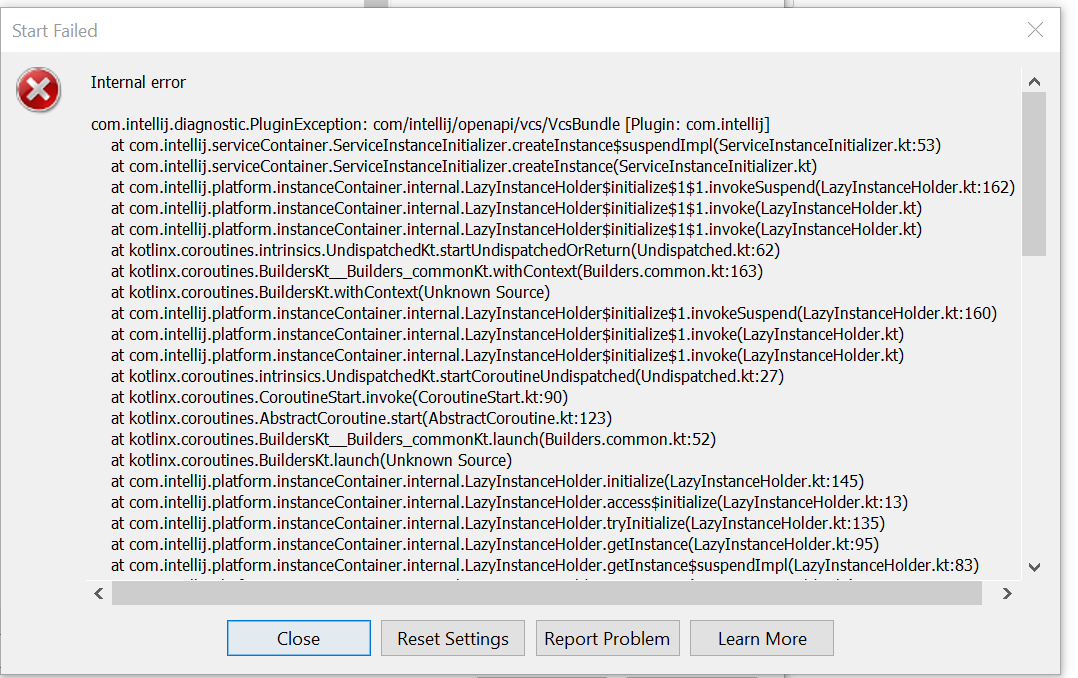Click the access$initialize LazyInstanceHolder.kt:13 line
Image resolution: width=1078 pixels, height=678 pixels.
point(509,502)
